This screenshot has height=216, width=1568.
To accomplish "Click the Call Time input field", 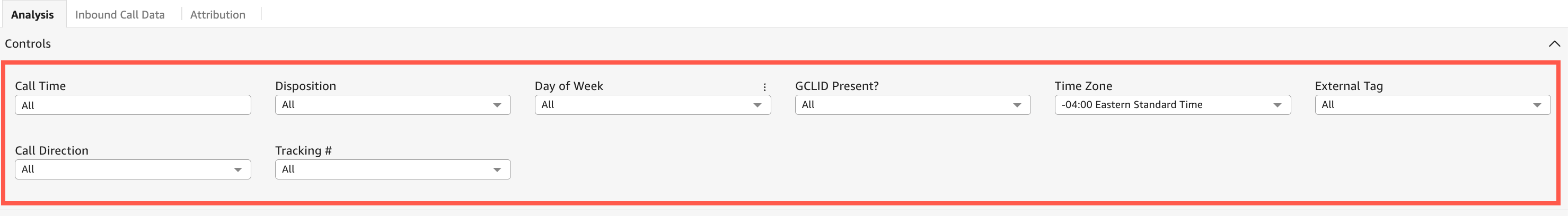I will (133, 105).
